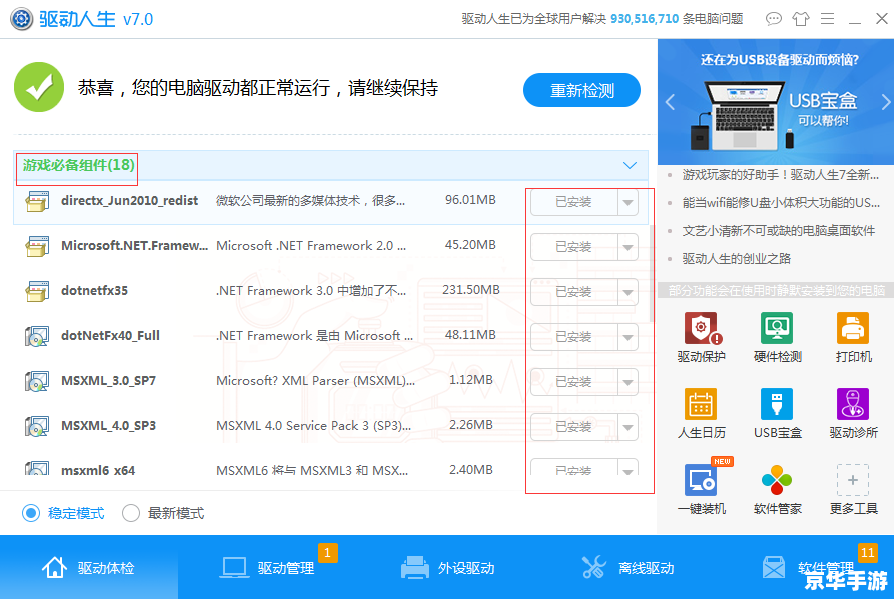Viewport: 894px width, 599px height.
Task: Switch to 软件管理 tab
Action: 808,568
